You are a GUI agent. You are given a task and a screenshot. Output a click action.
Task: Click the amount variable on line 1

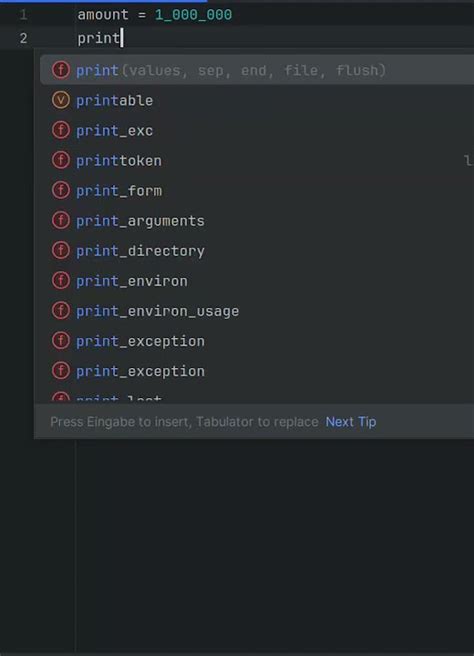pyautogui.click(x=103, y=15)
